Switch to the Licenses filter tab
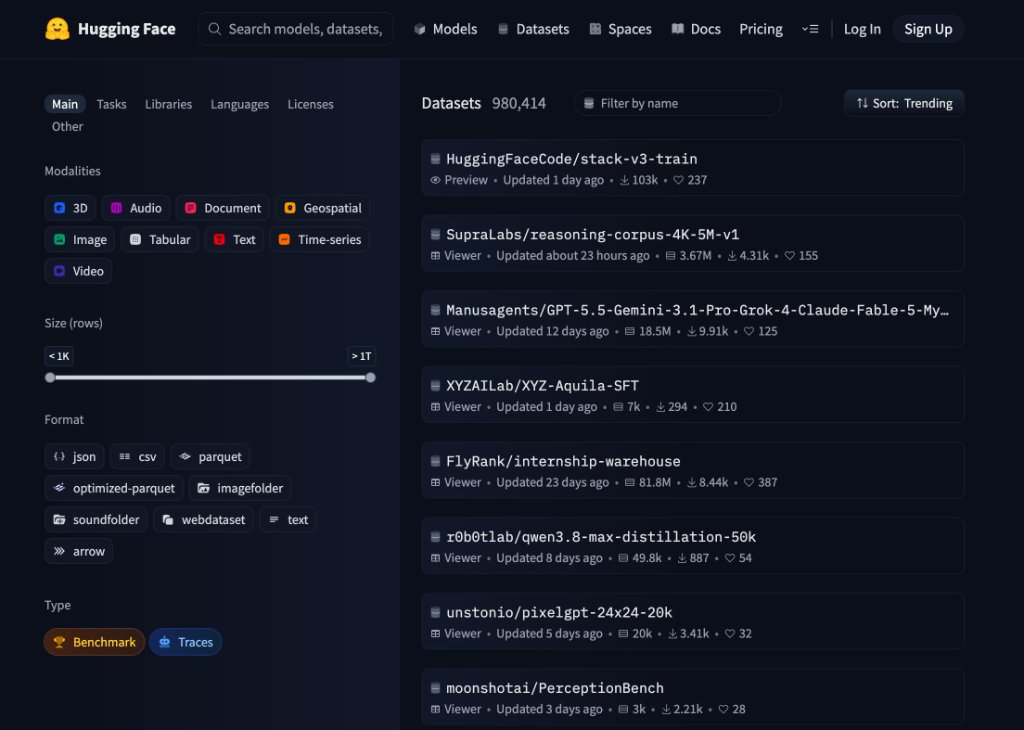This screenshot has width=1024, height=730. 310,104
